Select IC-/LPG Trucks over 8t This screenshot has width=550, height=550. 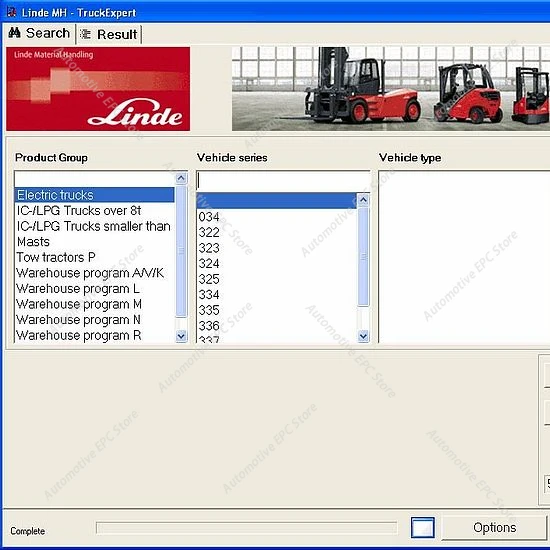click(94, 210)
